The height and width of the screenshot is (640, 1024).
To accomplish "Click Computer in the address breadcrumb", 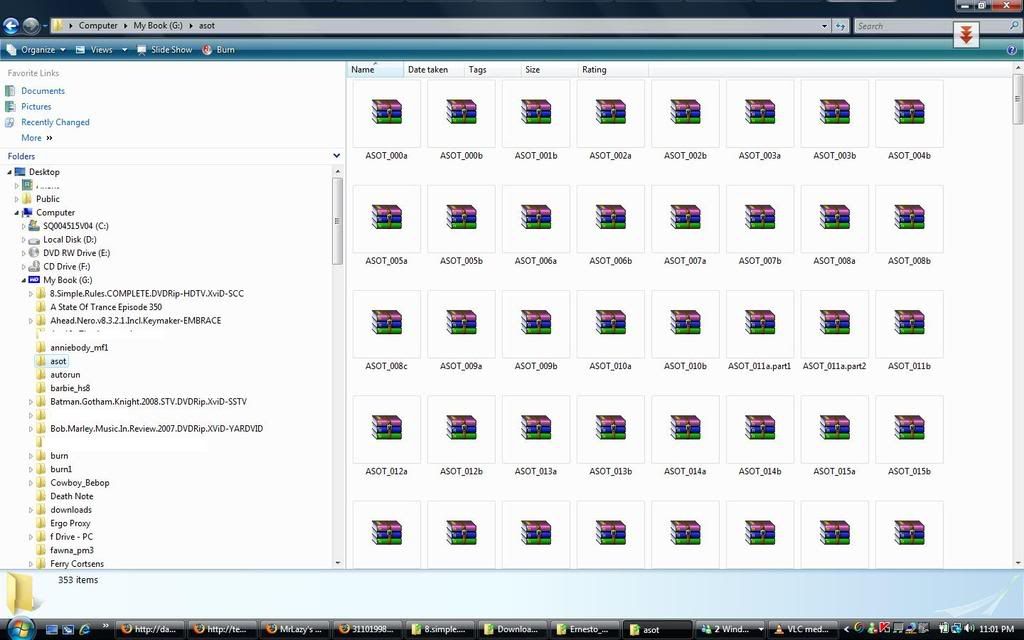I will point(98,25).
